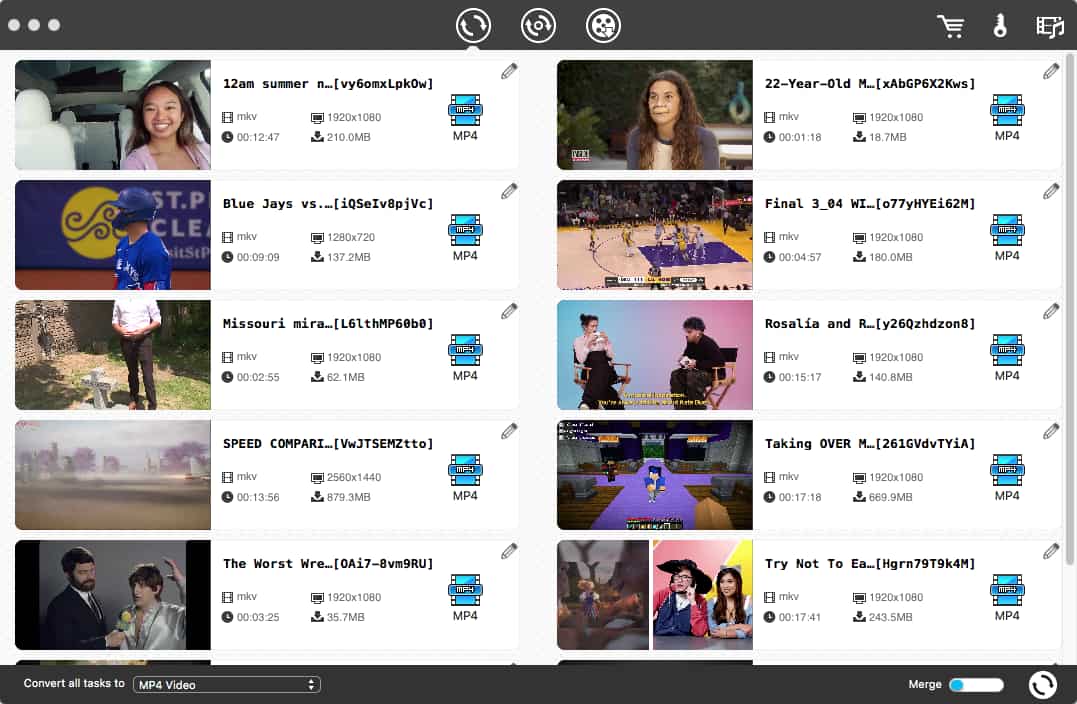The width and height of the screenshot is (1077, 704).
Task: Start conversion with the bottom-right convert button
Action: 1042,684
